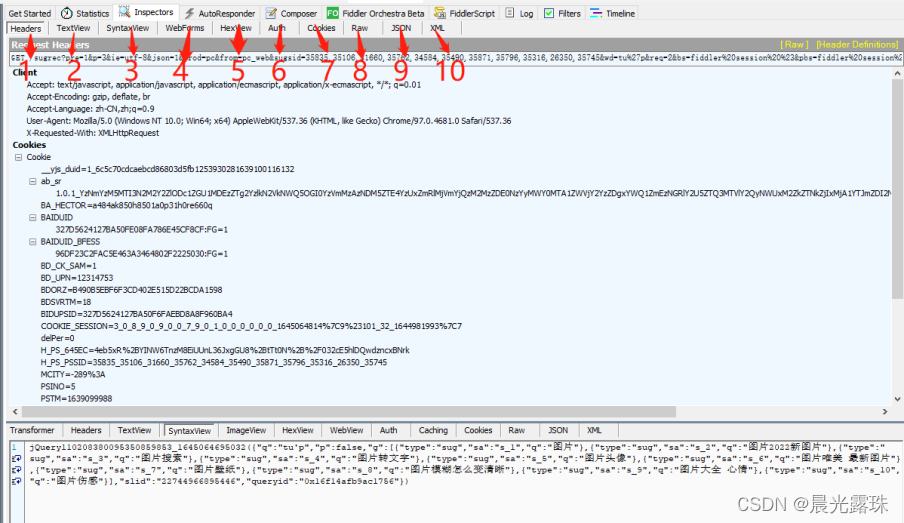This screenshot has height=523, width=904.
Task: Select the BD_UPN=12314753 cookie entry
Action: 77,278
